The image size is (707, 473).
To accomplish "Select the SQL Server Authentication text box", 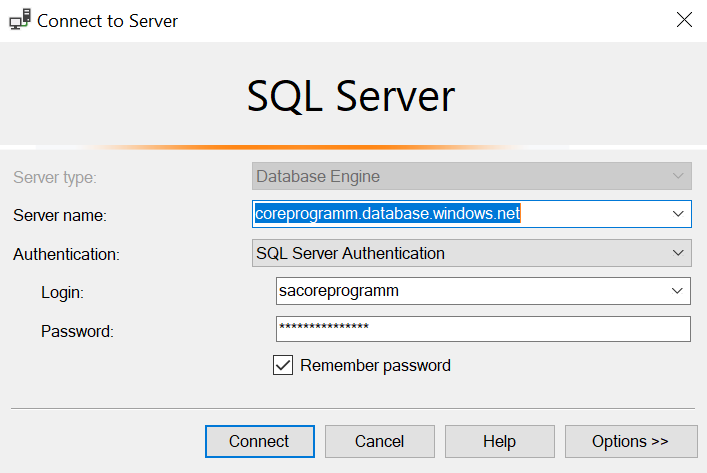I will (x=460, y=254).
